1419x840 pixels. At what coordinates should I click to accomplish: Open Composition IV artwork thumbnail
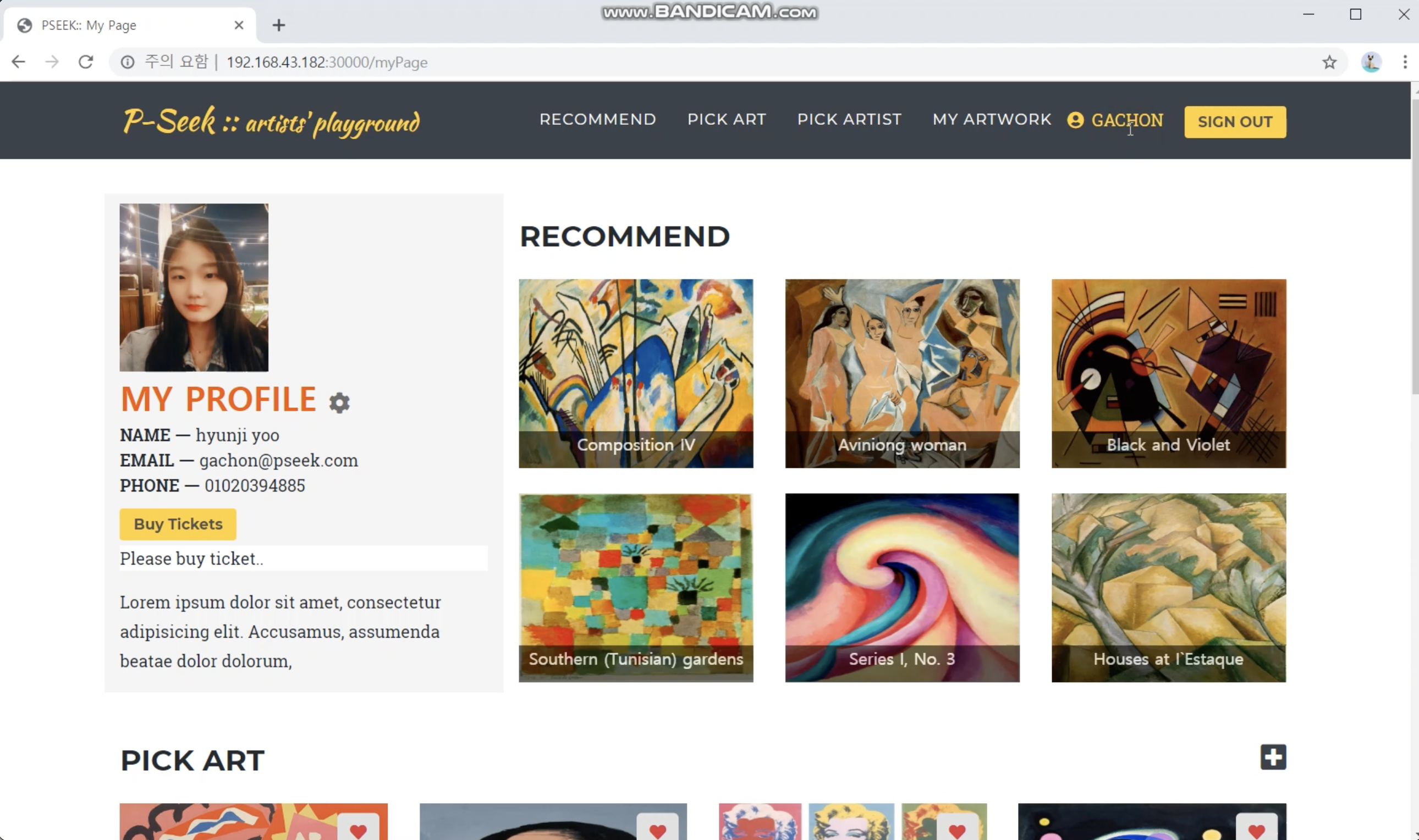click(x=635, y=374)
